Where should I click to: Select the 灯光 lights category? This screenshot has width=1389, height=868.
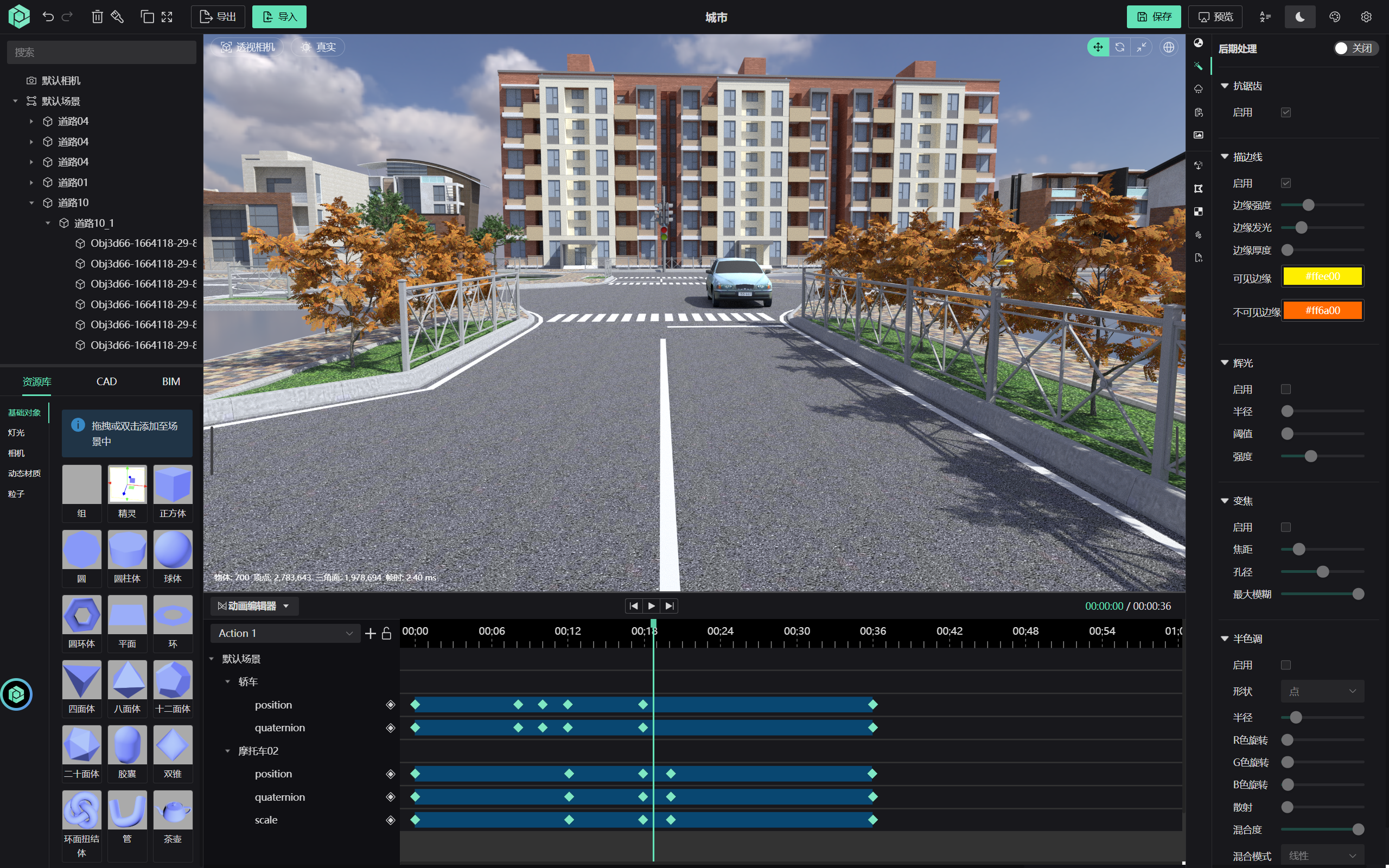tap(16, 433)
